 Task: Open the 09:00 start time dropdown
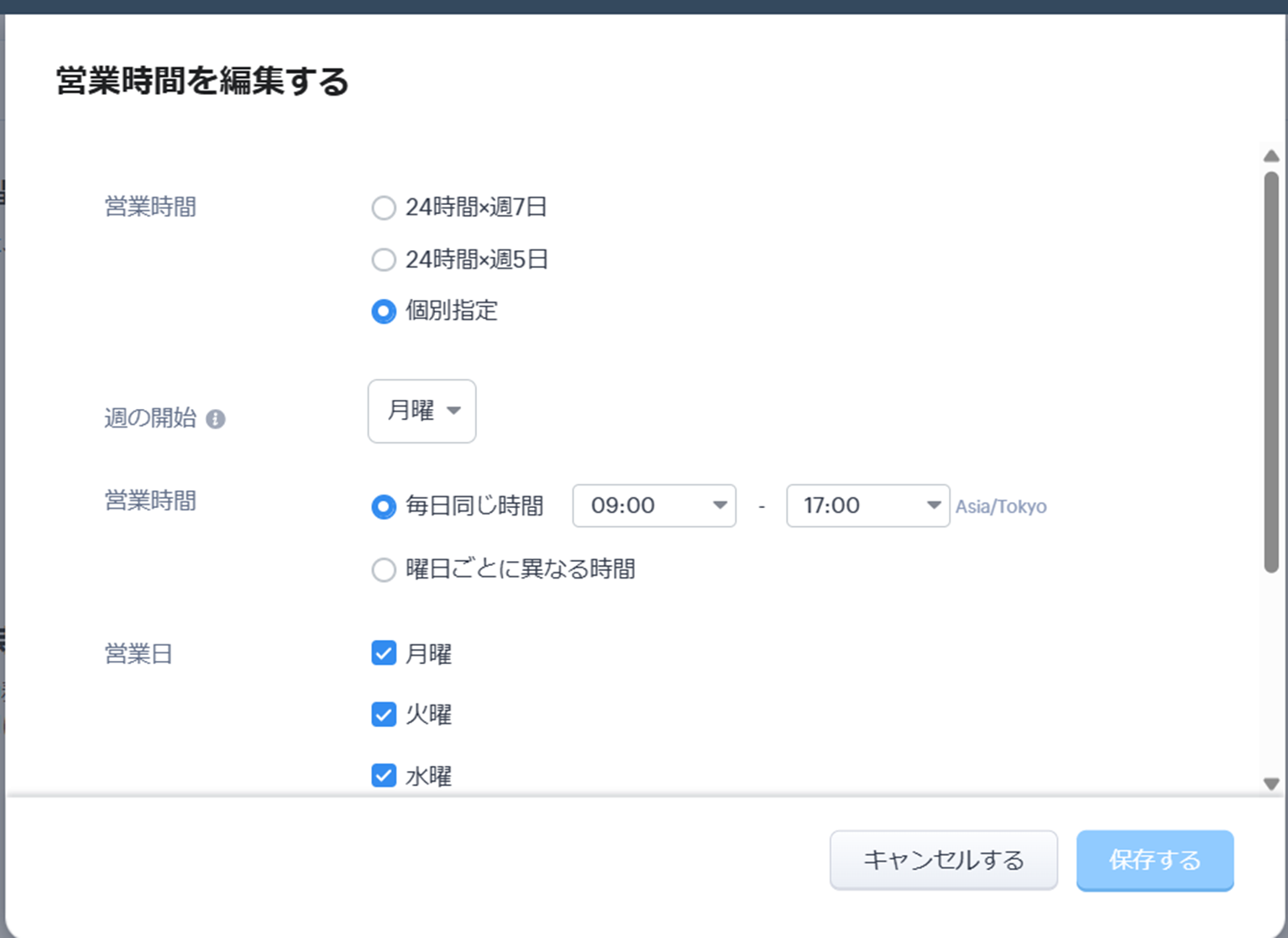[x=654, y=506]
